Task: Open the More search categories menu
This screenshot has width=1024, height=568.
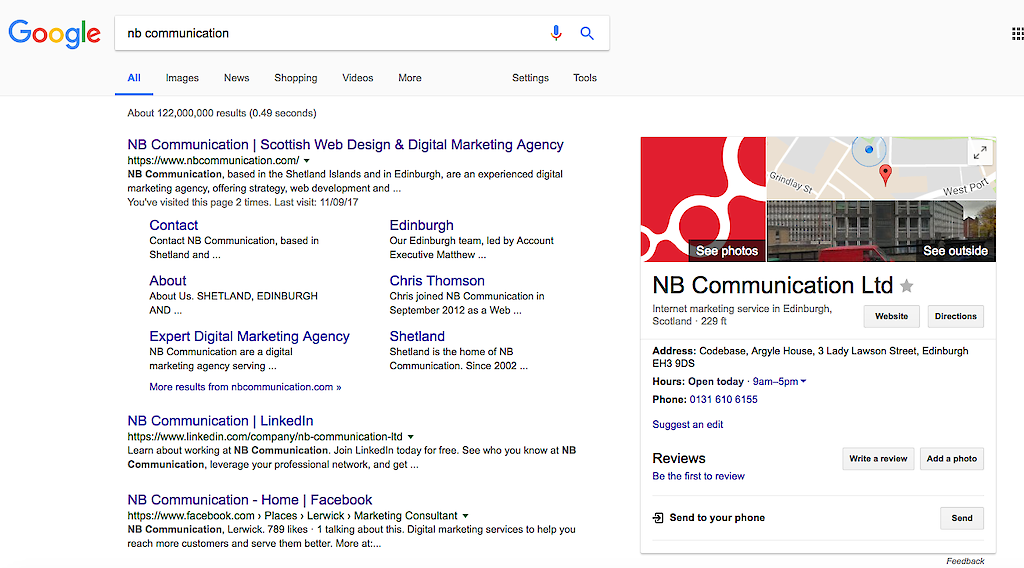Action: 409,78
